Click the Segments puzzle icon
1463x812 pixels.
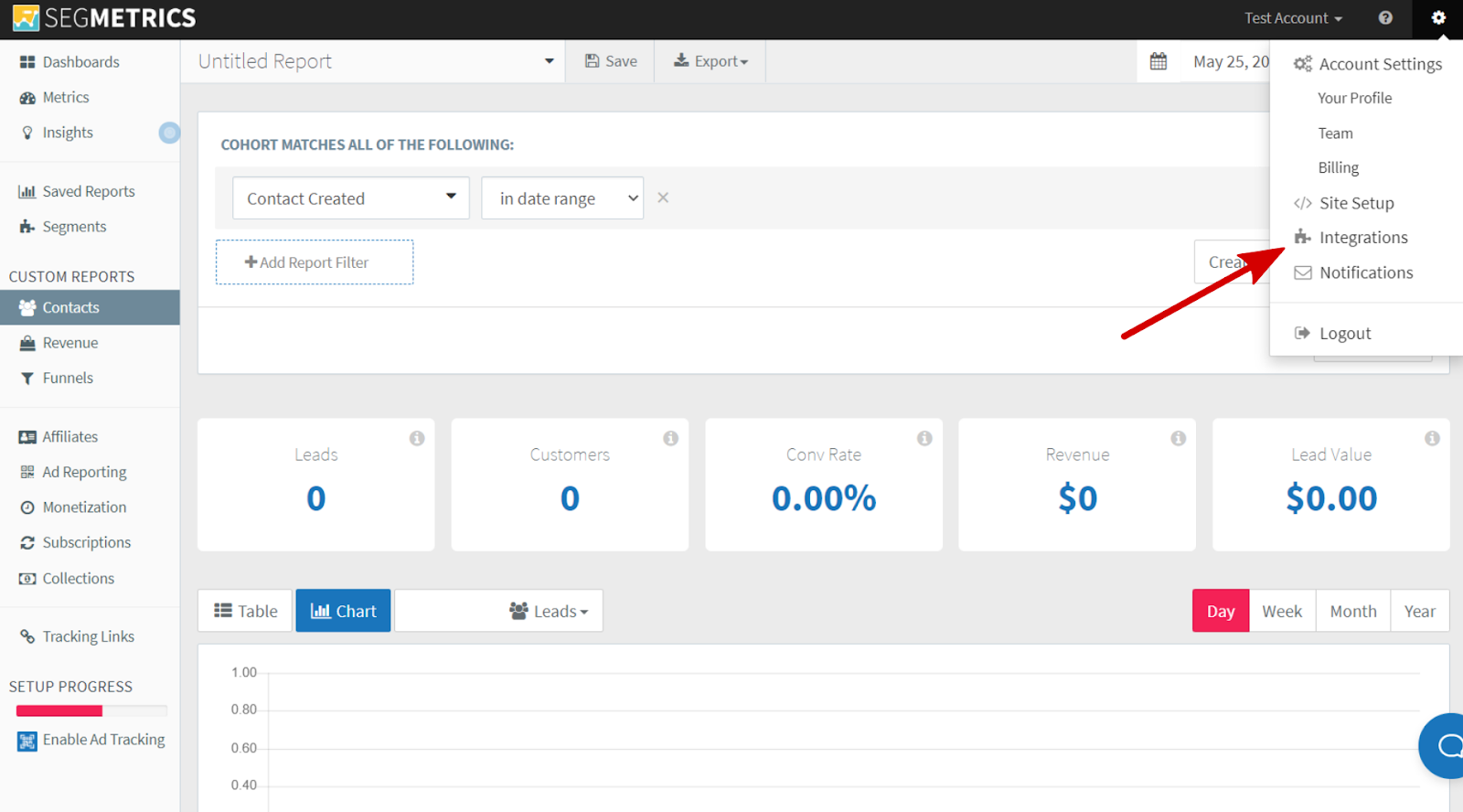[27, 227]
